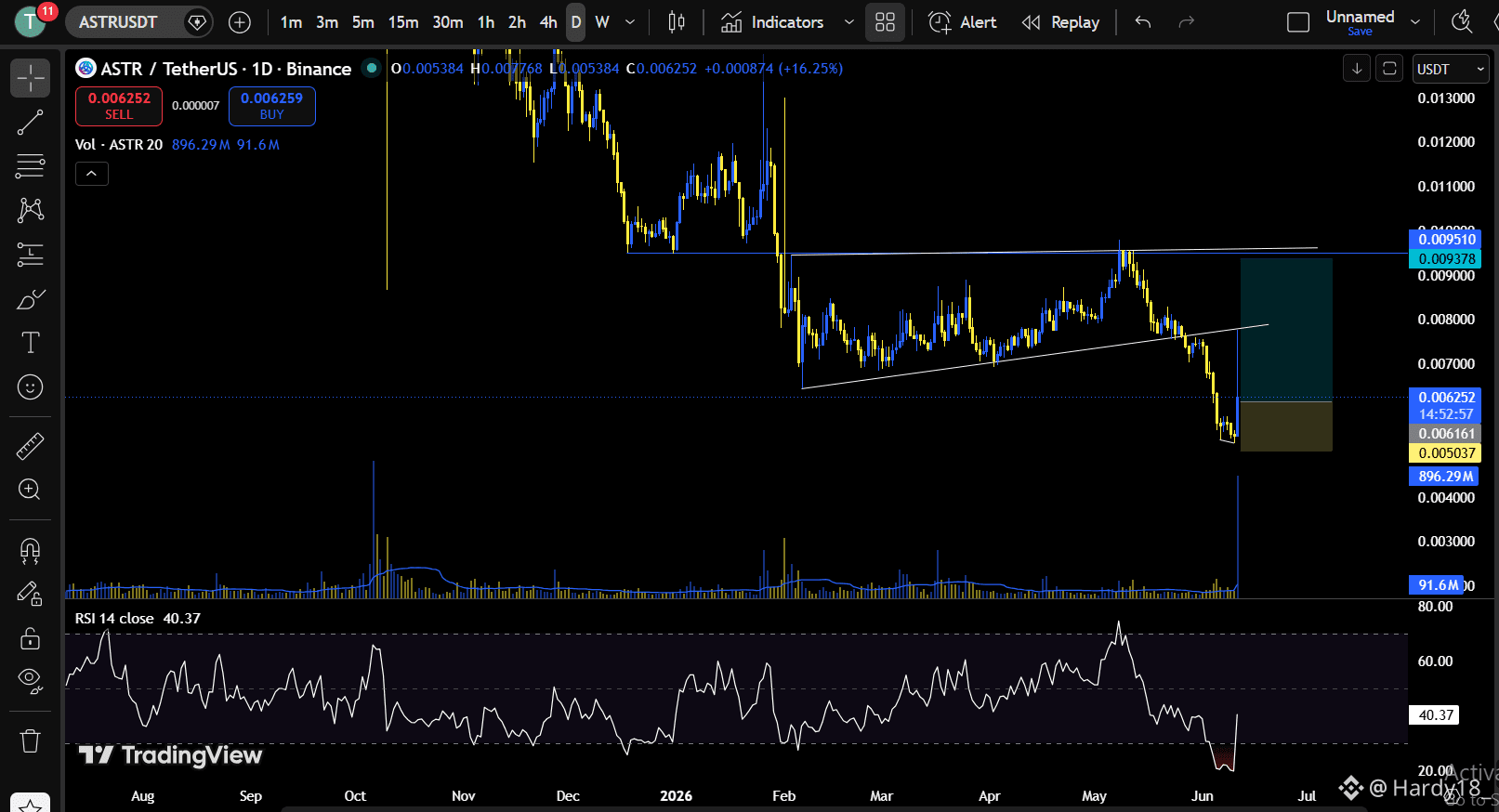
Task: Open the chart layout grid selector
Action: 885,22
